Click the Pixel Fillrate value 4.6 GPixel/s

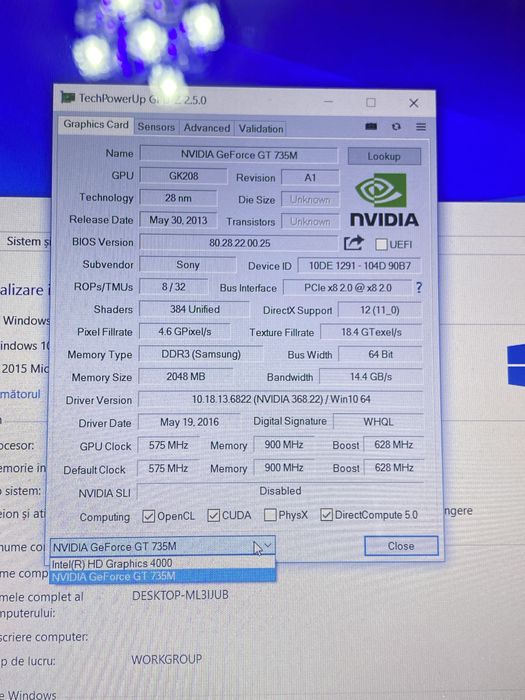pyautogui.click(x=185, y=332)
